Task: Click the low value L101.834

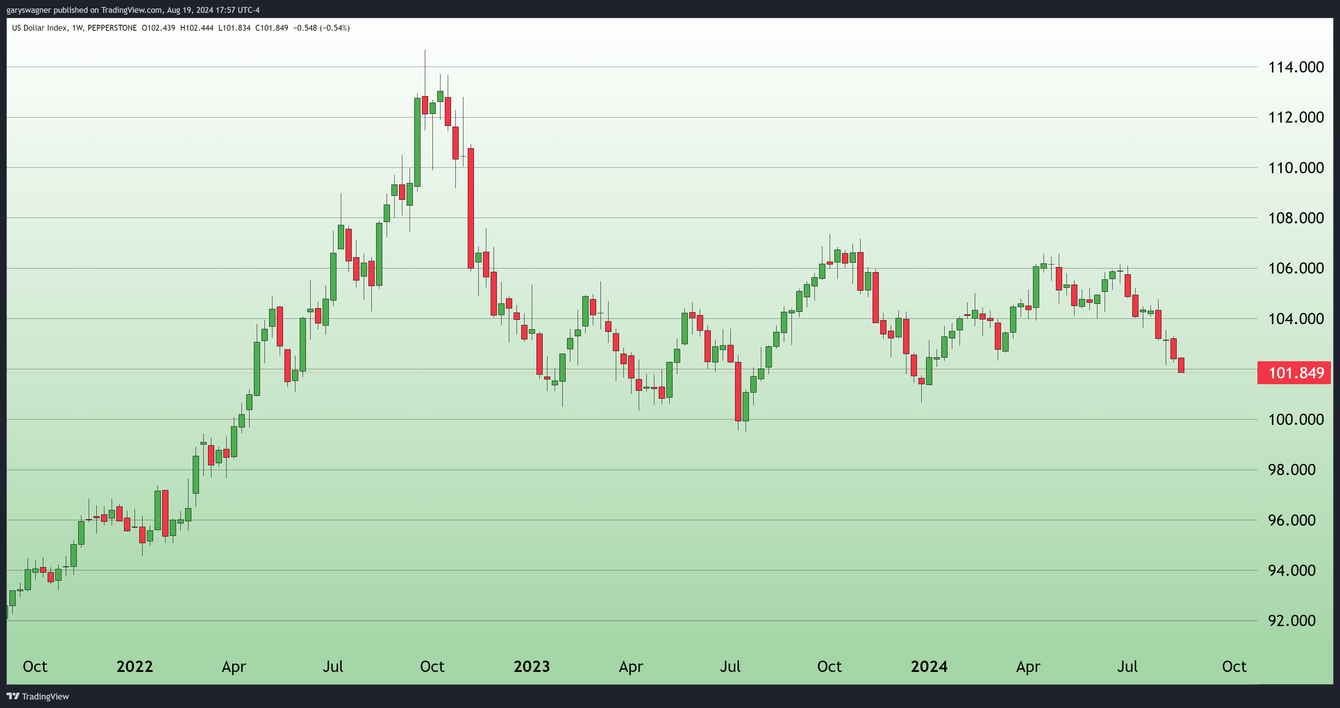Action: (x=236, y=28)
